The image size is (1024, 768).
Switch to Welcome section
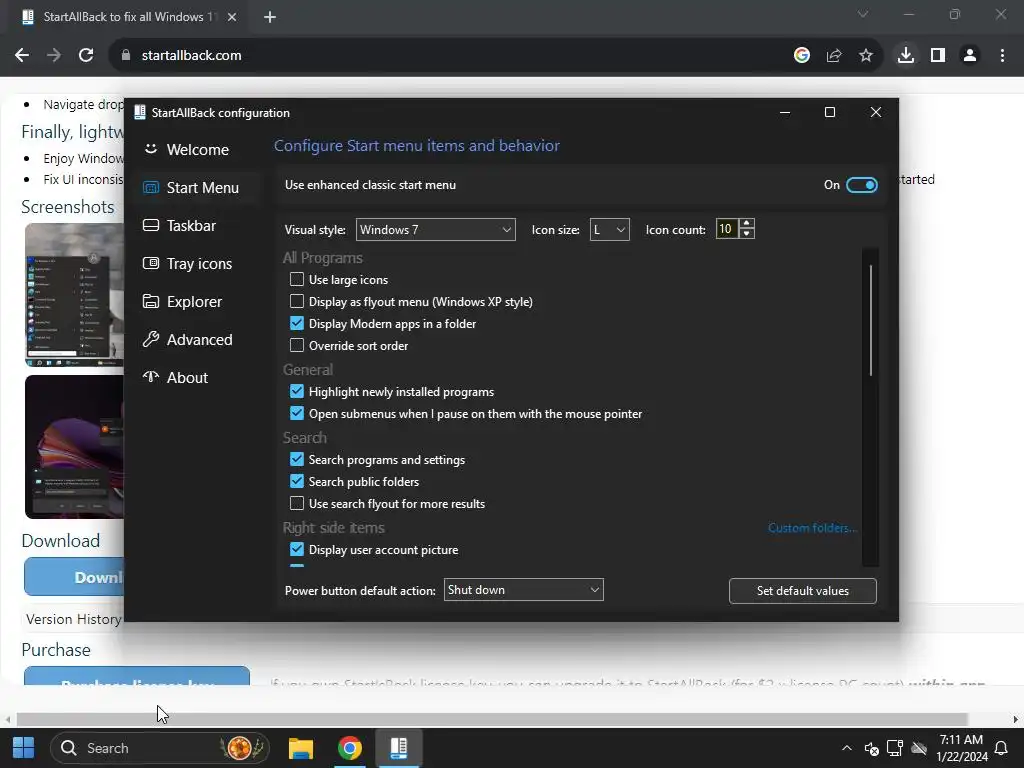coord(197,149)
